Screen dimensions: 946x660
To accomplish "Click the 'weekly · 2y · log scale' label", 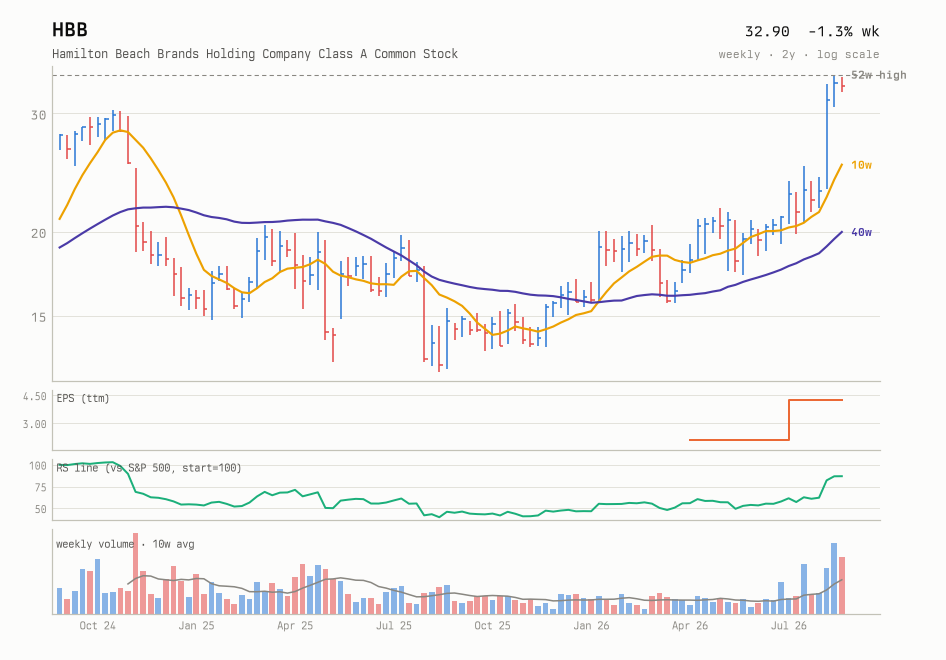I will 798,54.
